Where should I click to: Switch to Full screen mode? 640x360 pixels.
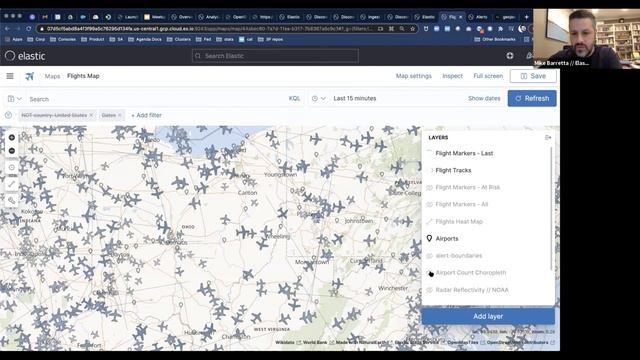pyautogui.click(x=488, y=76)
